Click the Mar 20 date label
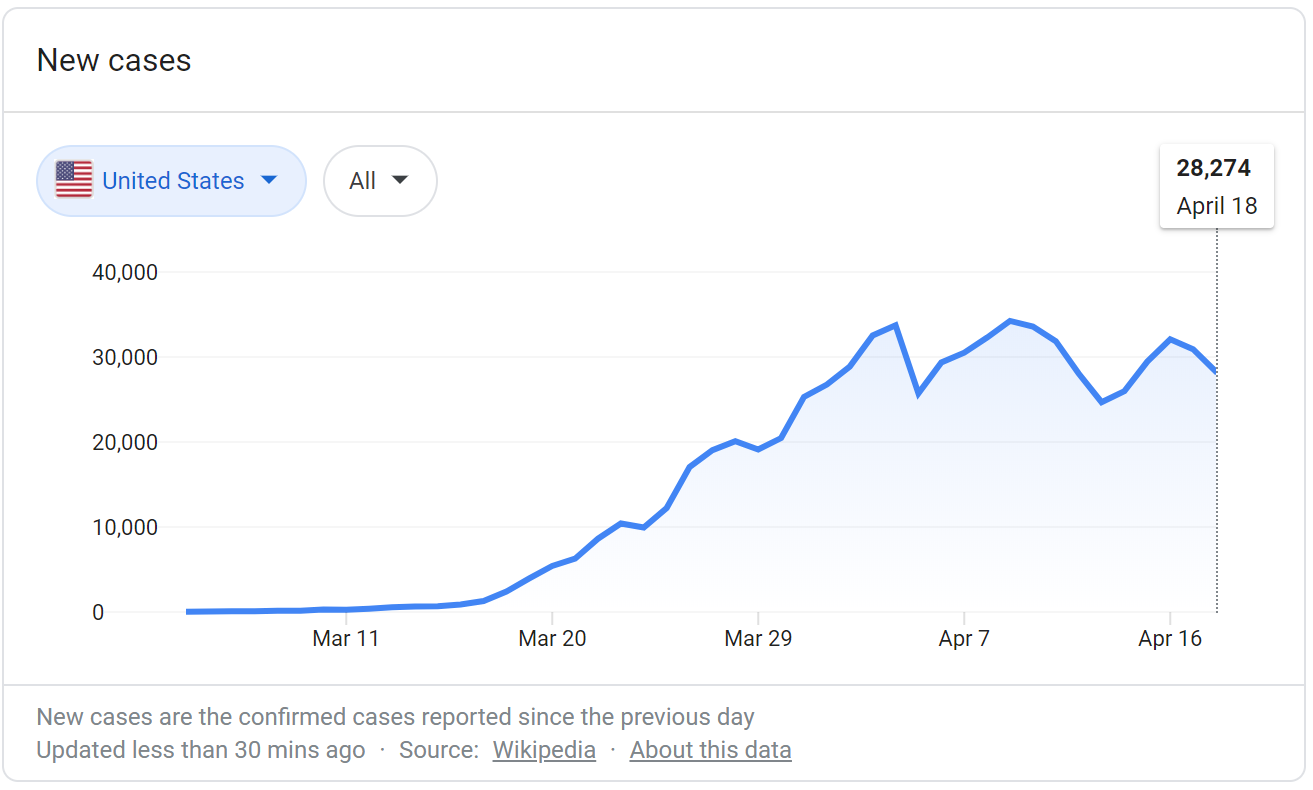Viewport: 1313px width, 790px height. 552,639
